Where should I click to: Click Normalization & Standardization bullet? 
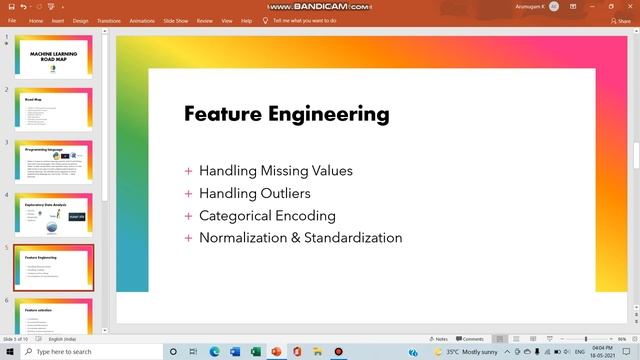pyautogui.click(x=300, y=238)
